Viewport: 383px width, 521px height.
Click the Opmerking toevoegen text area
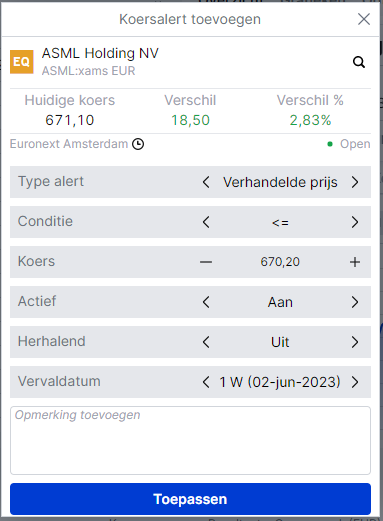(x=190, y=440)
